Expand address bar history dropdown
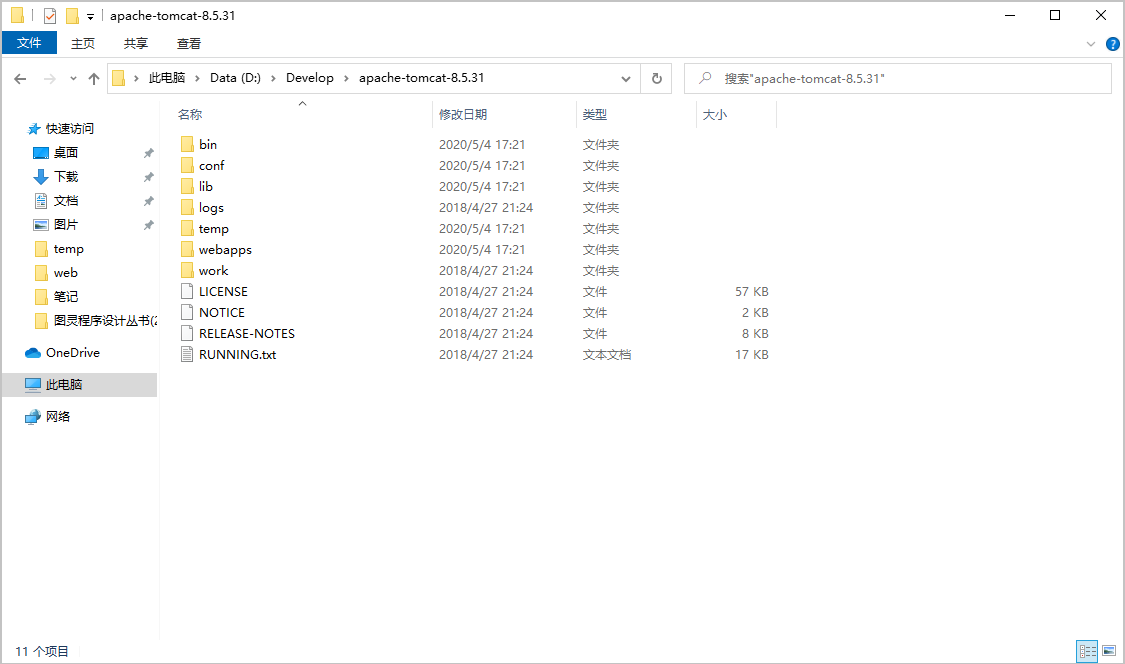The height and width of the screenshot is (664, 1125). coord(626,79)
